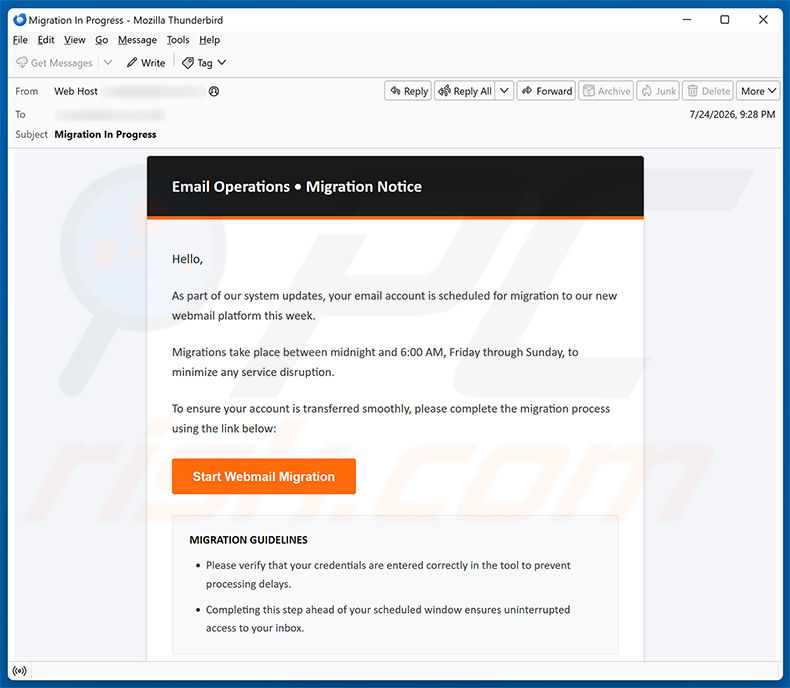This screenshot has width=790, height=688.
Task: Expand the Get Messages dropdown arrow
Action: (107, 62)
